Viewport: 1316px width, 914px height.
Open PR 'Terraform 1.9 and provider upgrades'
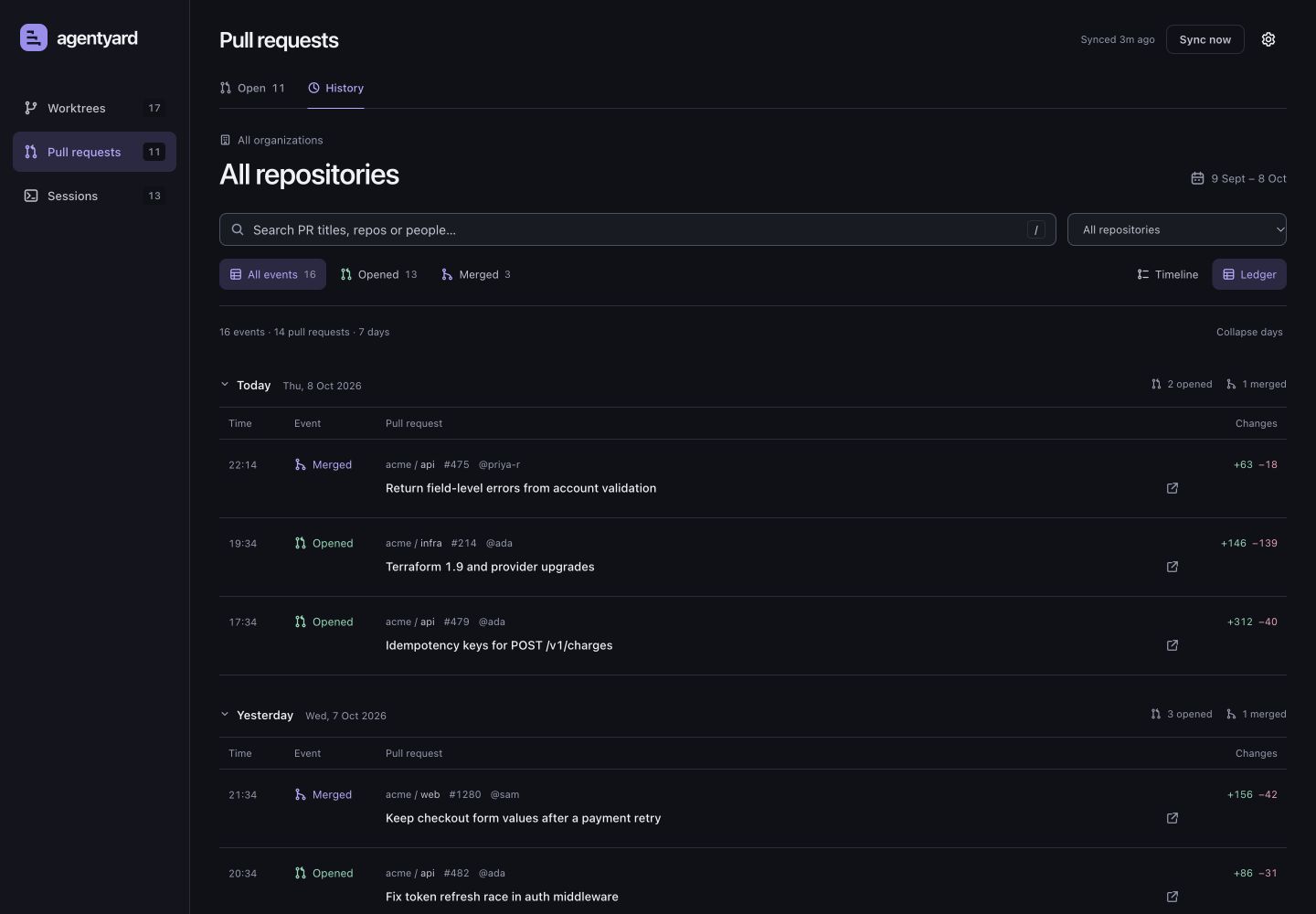490,567
